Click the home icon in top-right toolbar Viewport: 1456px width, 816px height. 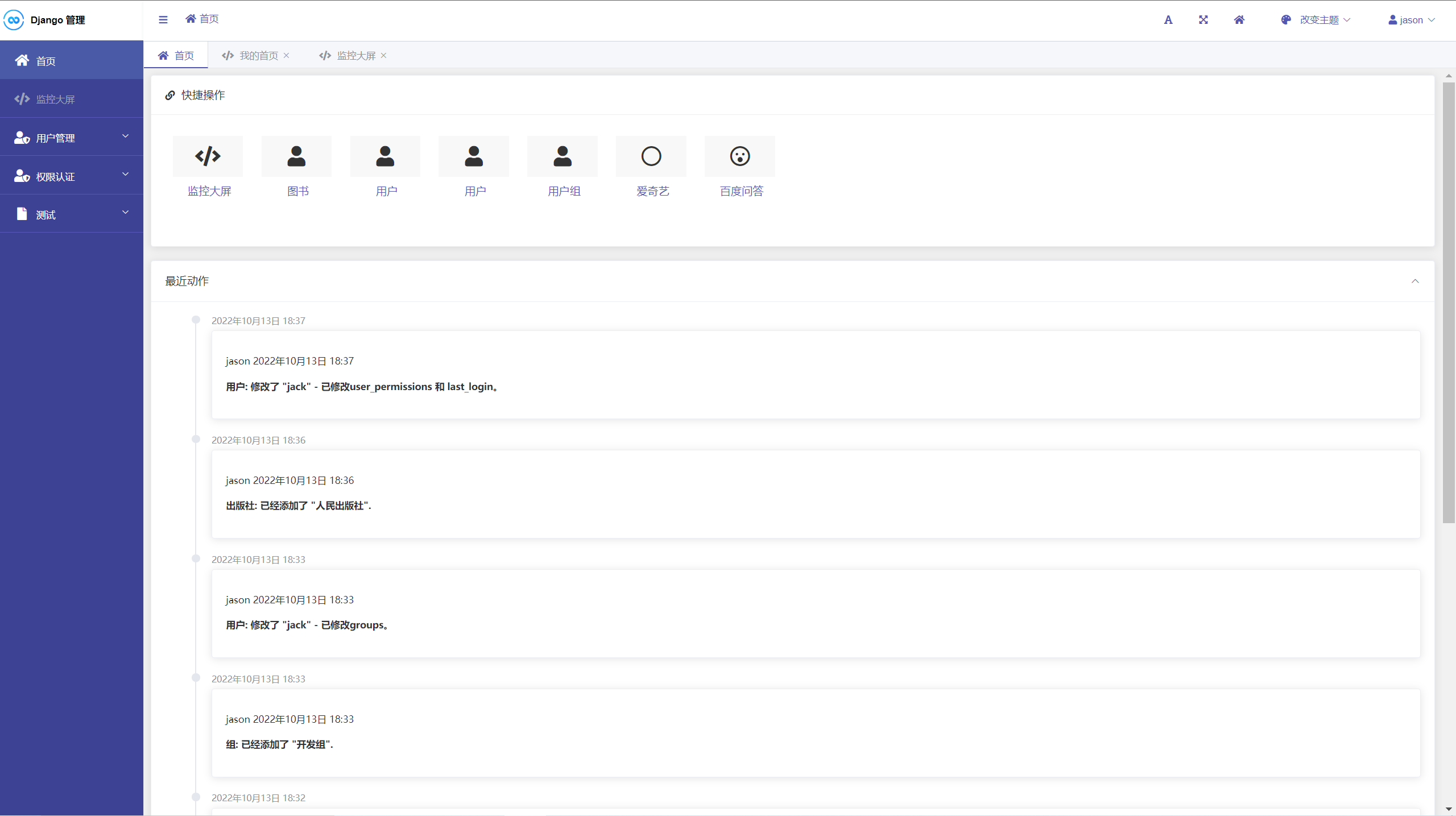(x=1239, y=20)
